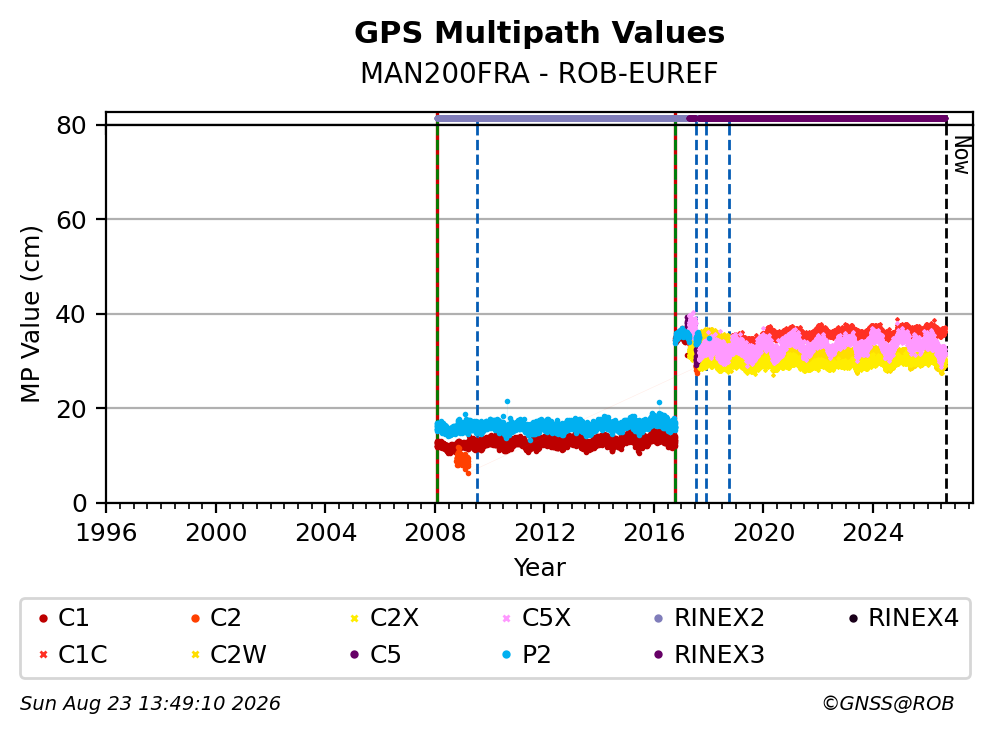Click the MP Value (cm) axis label

coord(30,314)
